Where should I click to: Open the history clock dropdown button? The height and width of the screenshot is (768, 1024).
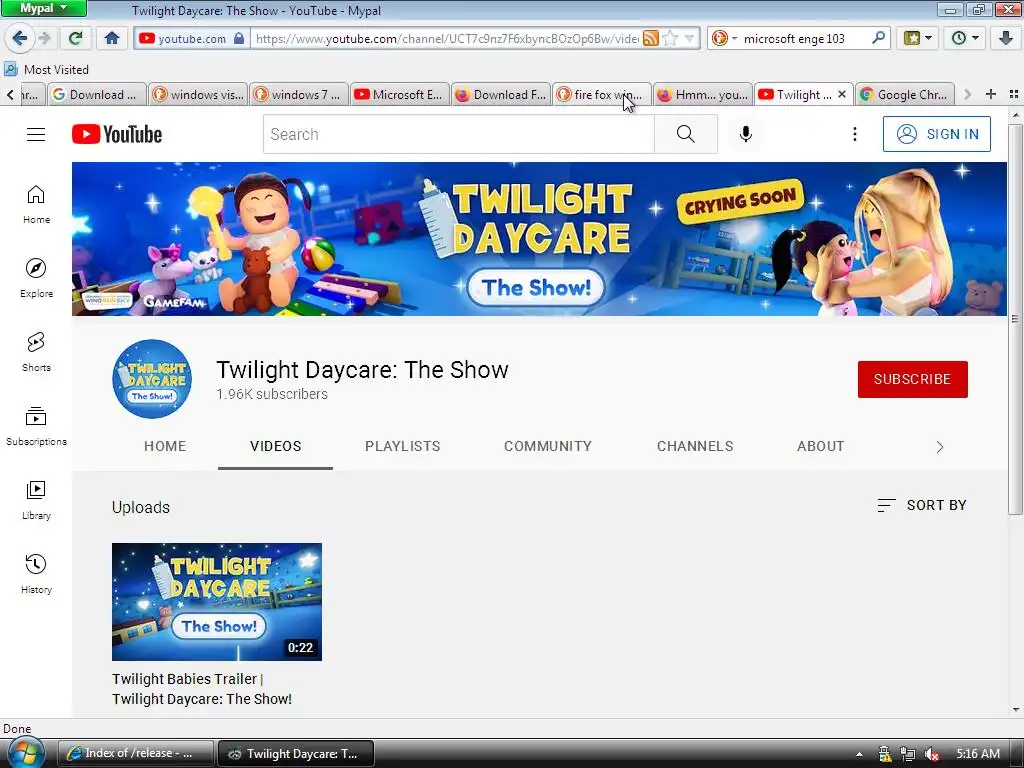click(965, 38)
